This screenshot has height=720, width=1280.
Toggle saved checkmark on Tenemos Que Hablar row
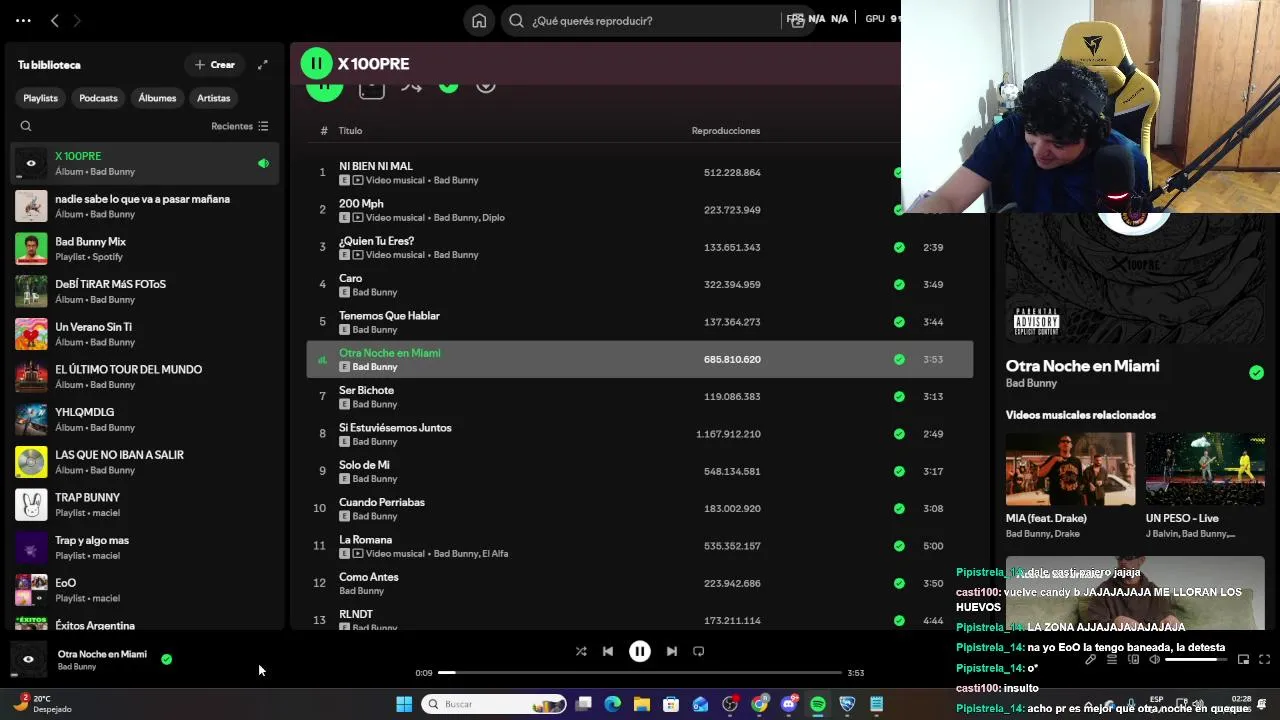tap(899, 322)
